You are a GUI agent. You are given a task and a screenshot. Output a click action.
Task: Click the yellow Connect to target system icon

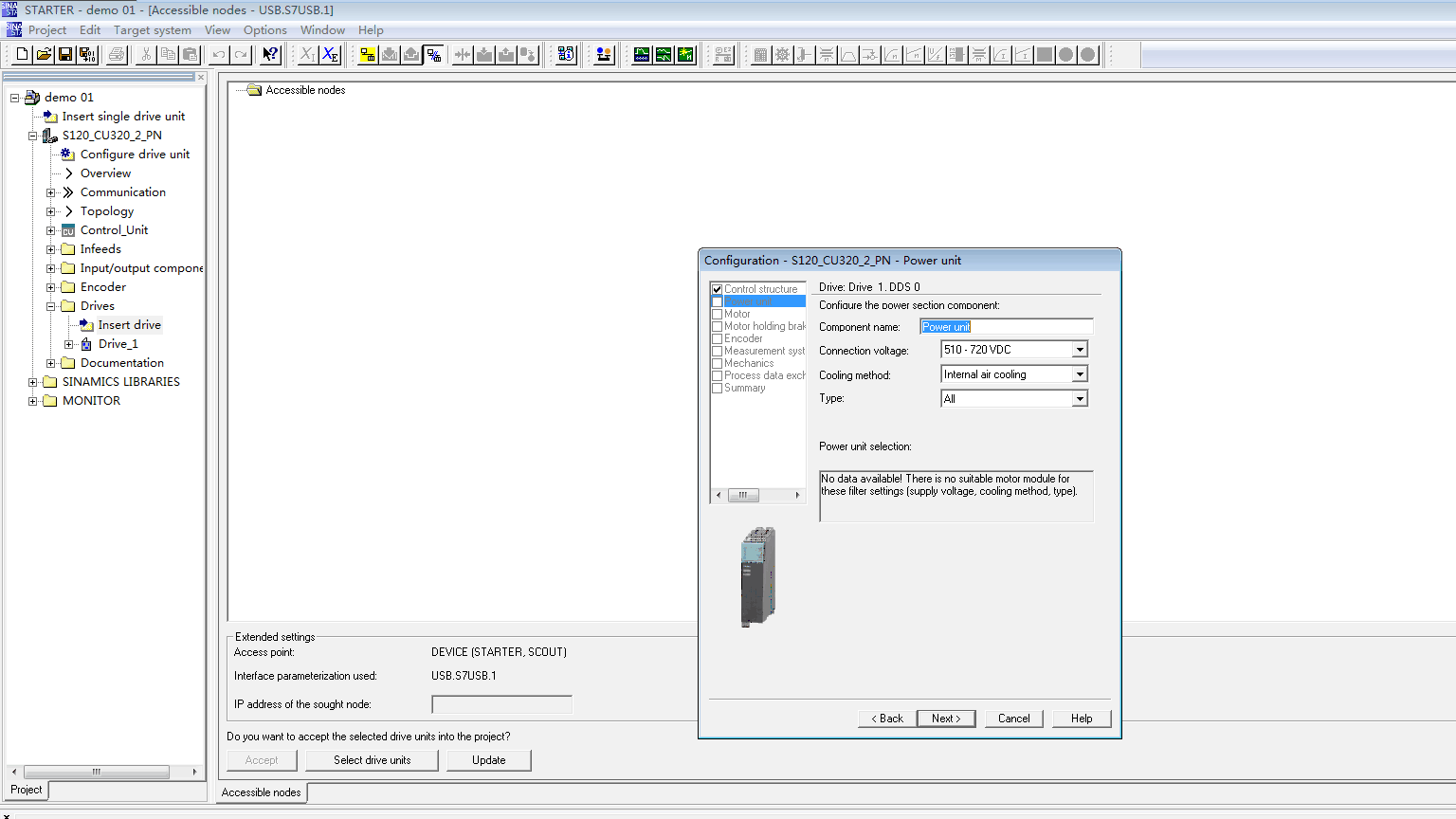click(x=368, y=55)
